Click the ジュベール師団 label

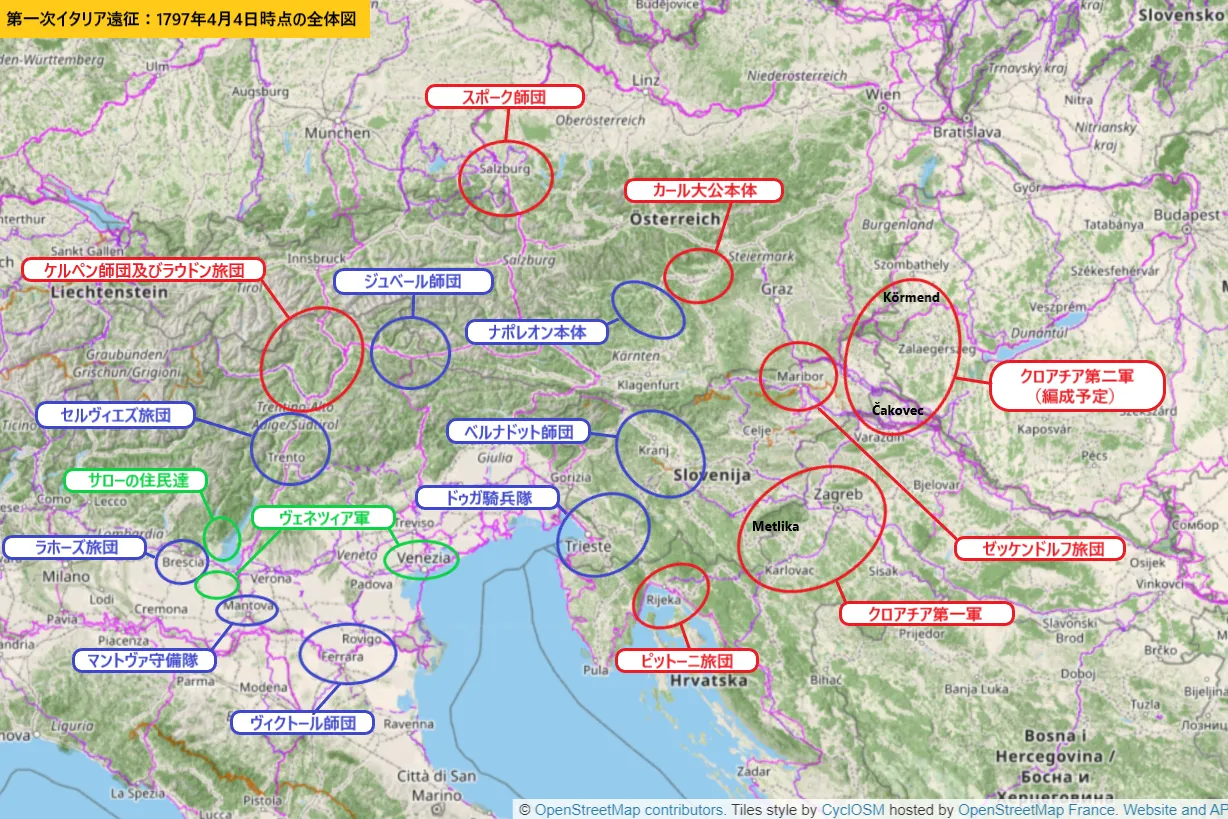click(413, 282)
